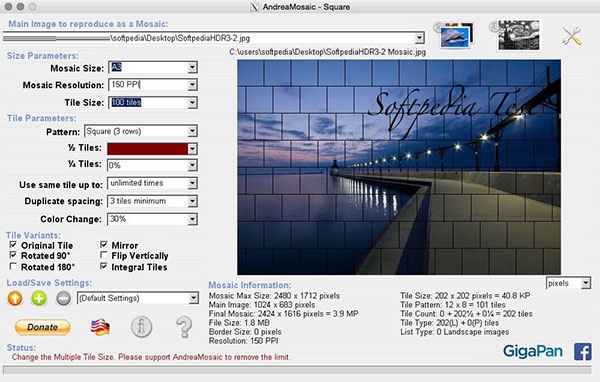Image resolution: width=600 pixels, height=382 pixels.
Task: Disable the Integral Tiles checkbox
Action: click(103, 266)
